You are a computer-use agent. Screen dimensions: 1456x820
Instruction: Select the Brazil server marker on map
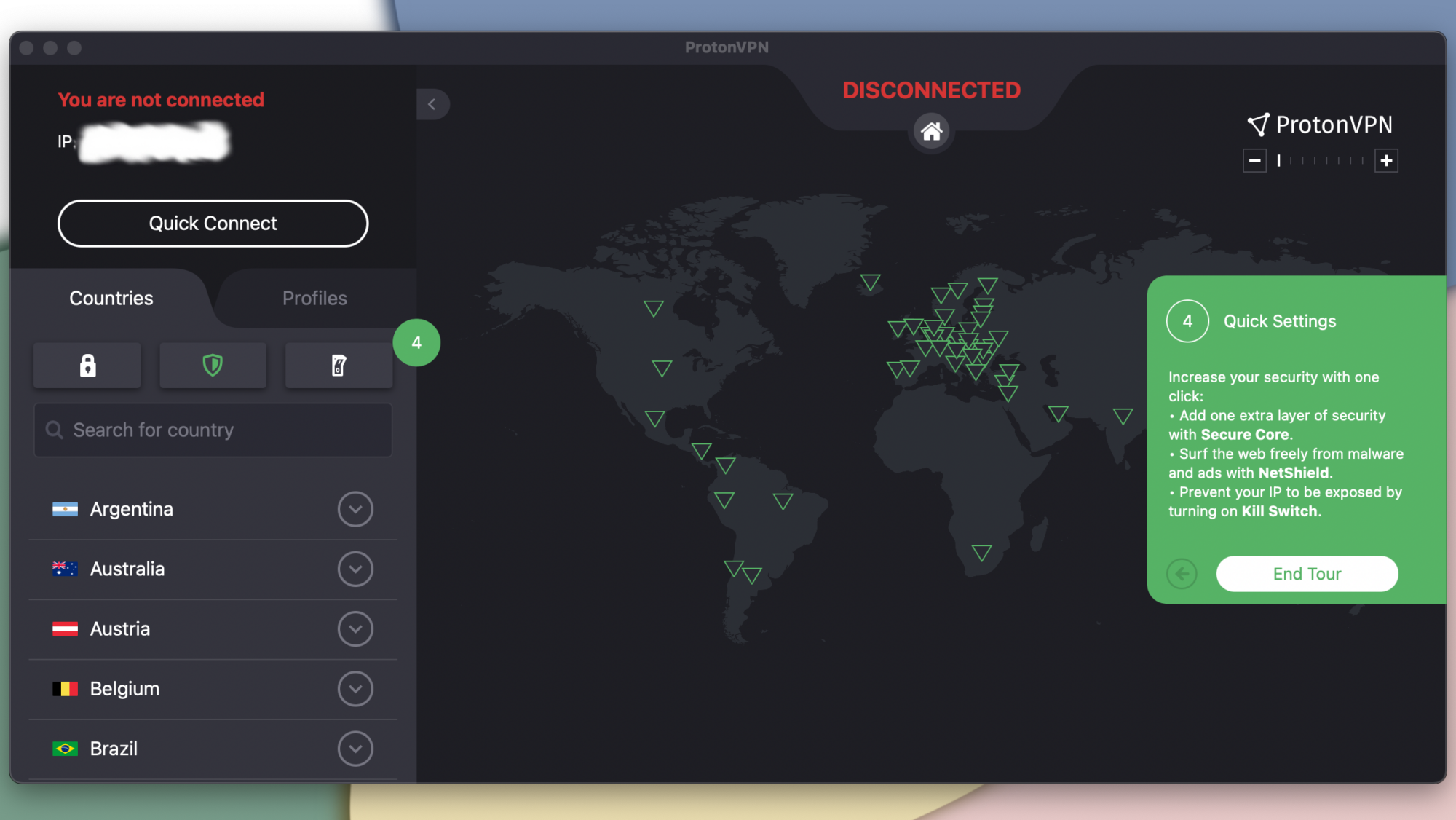783,501
